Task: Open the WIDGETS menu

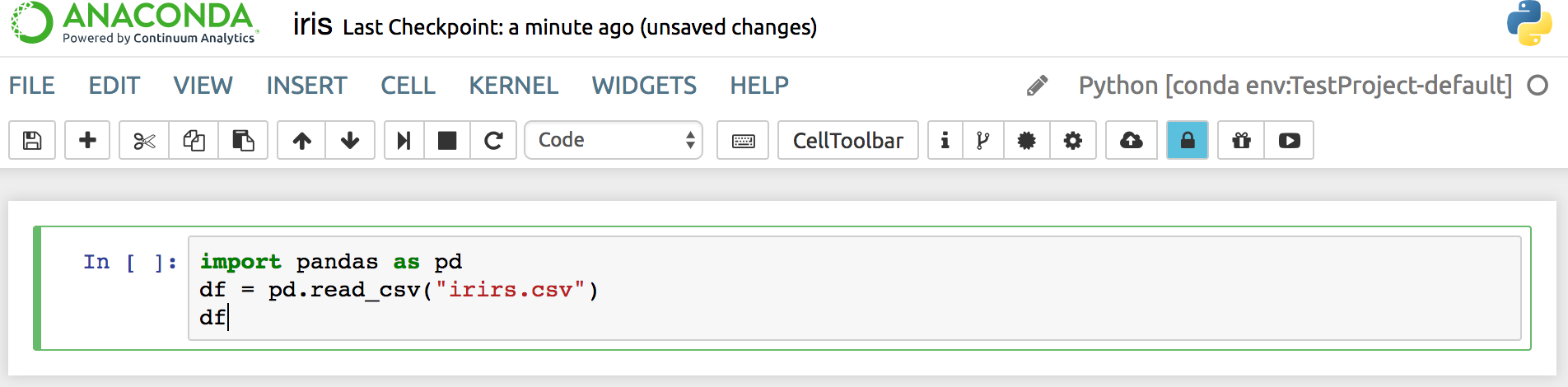Action: point(644,85)
